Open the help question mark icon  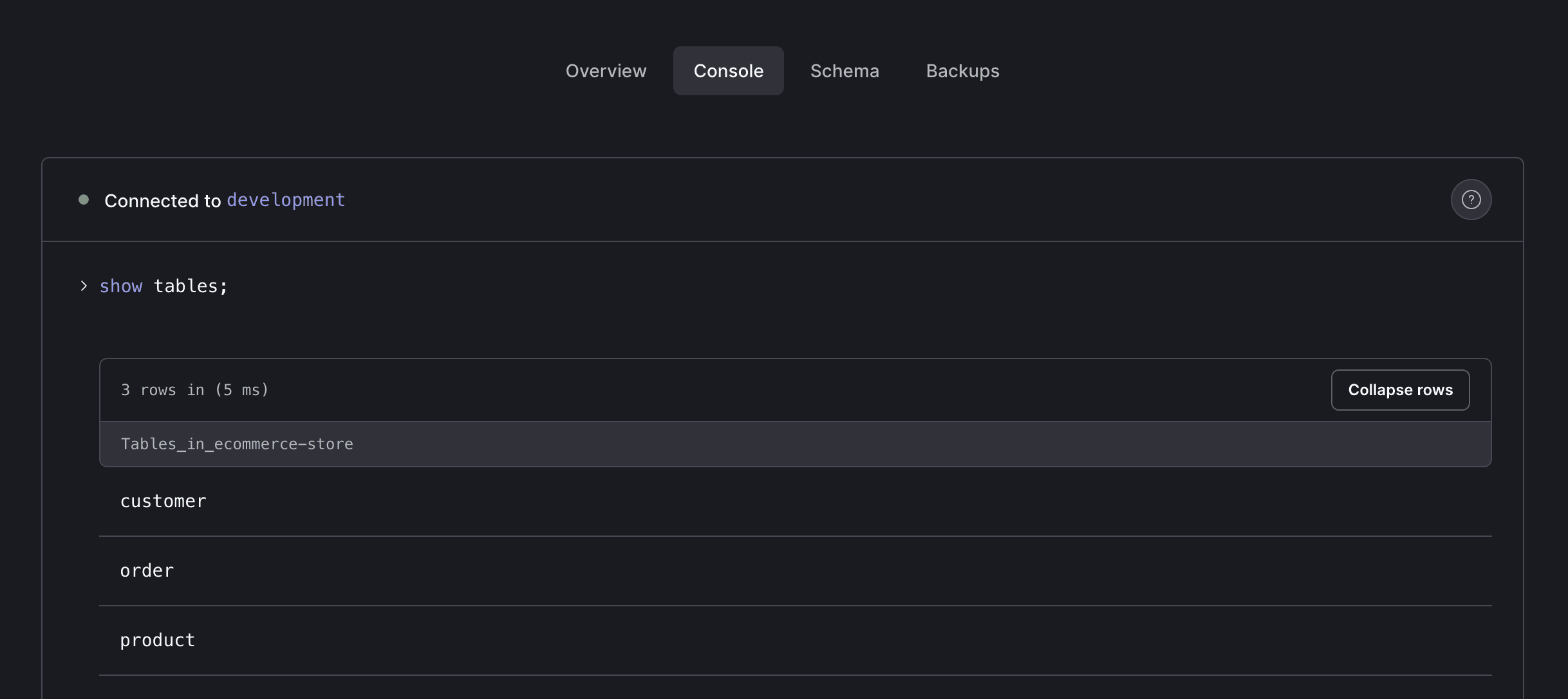1471,200
